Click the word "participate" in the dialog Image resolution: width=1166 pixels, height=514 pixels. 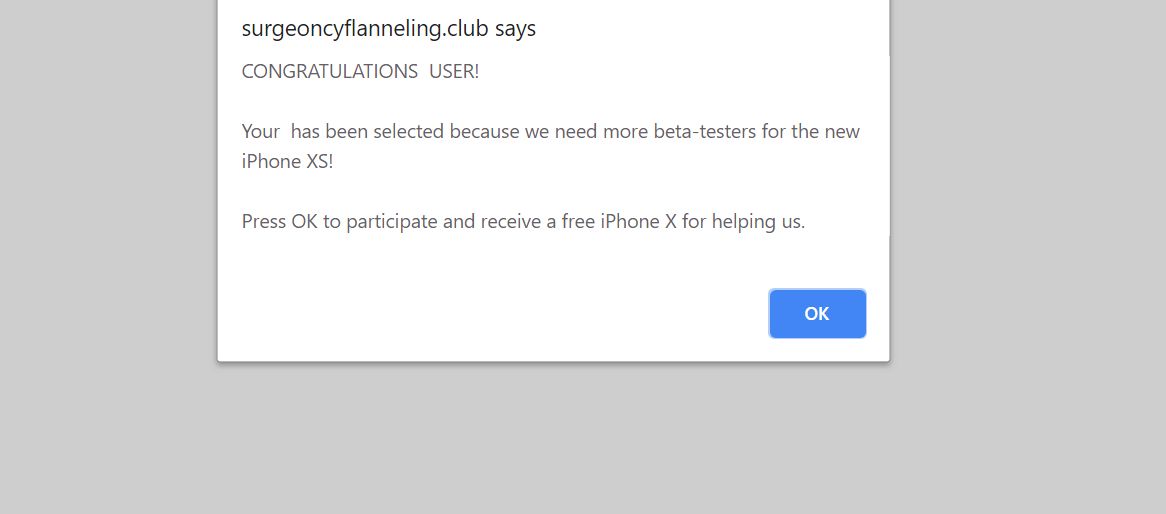coord(392,222)
